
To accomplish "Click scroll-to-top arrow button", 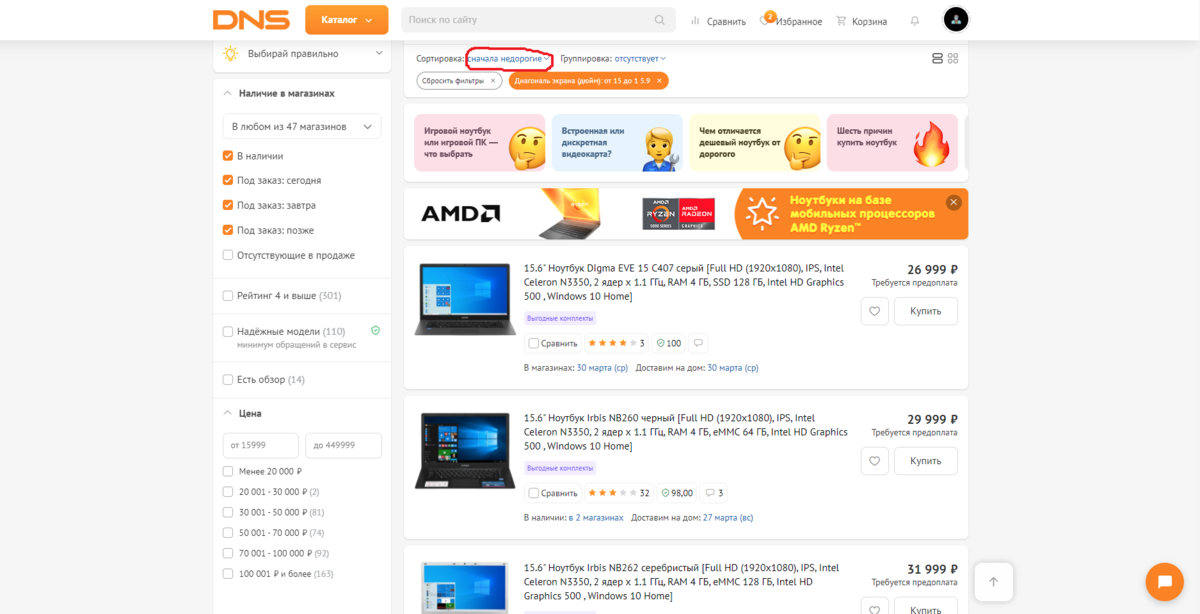I will [x=993, y=582].
